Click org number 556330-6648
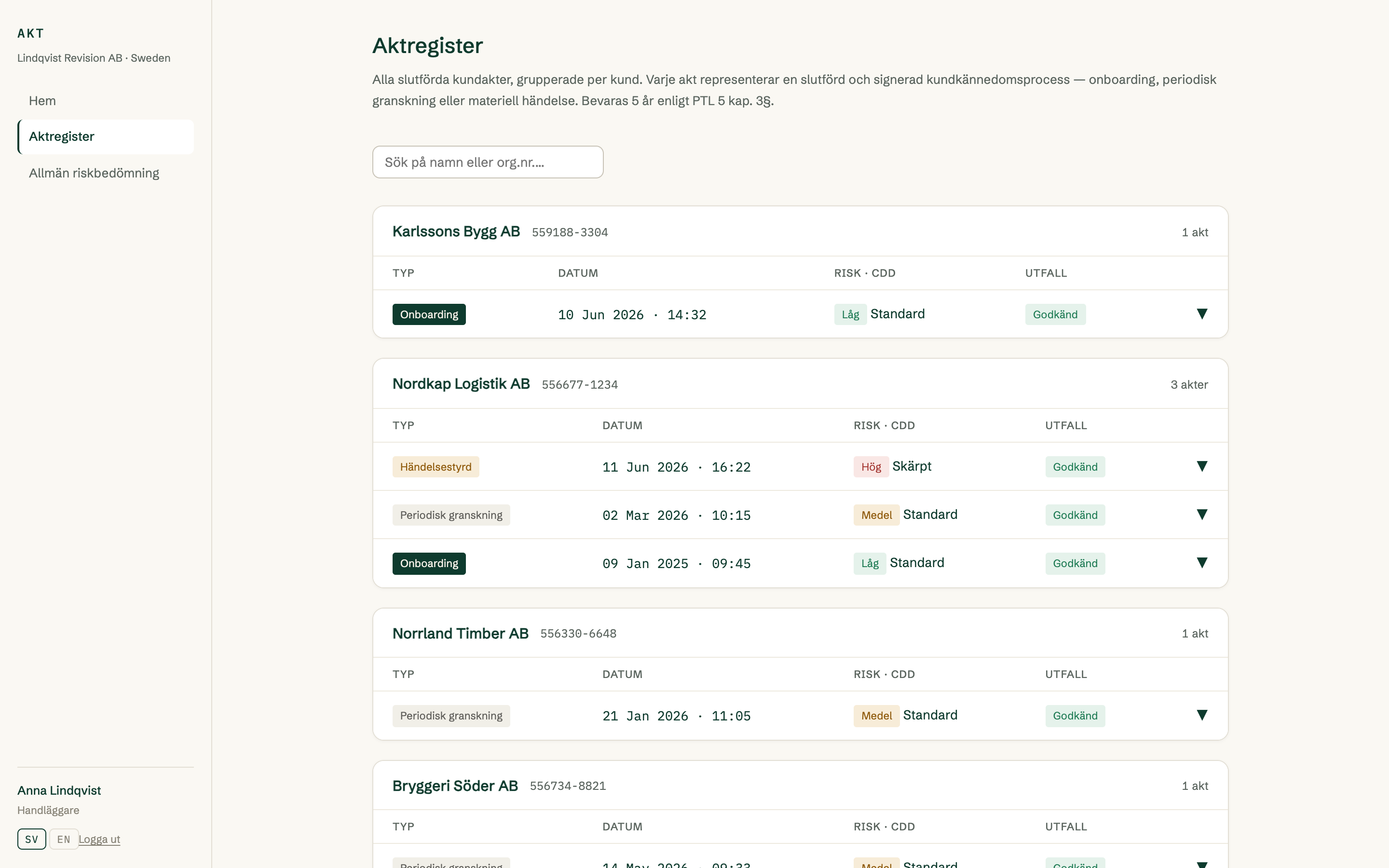 [579, 634]
